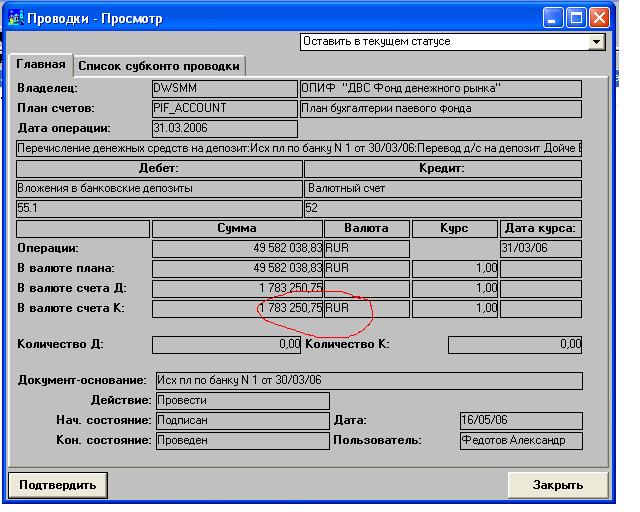The image size is (640, 512).
Task: Click the app icon in the title bar
Action: [x=16, y=18]
